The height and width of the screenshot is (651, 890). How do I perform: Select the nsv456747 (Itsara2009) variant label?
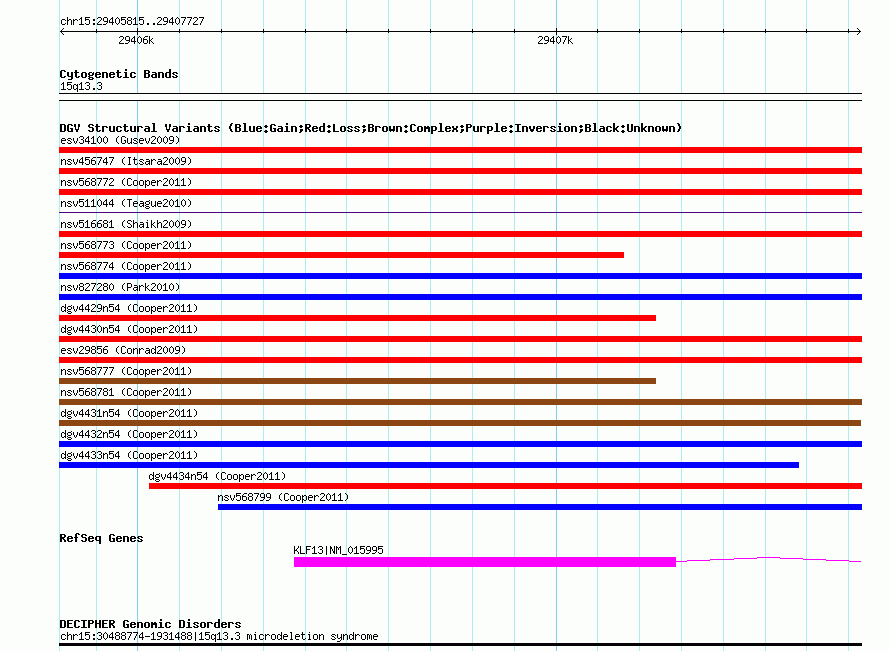(x=126, y=161)
